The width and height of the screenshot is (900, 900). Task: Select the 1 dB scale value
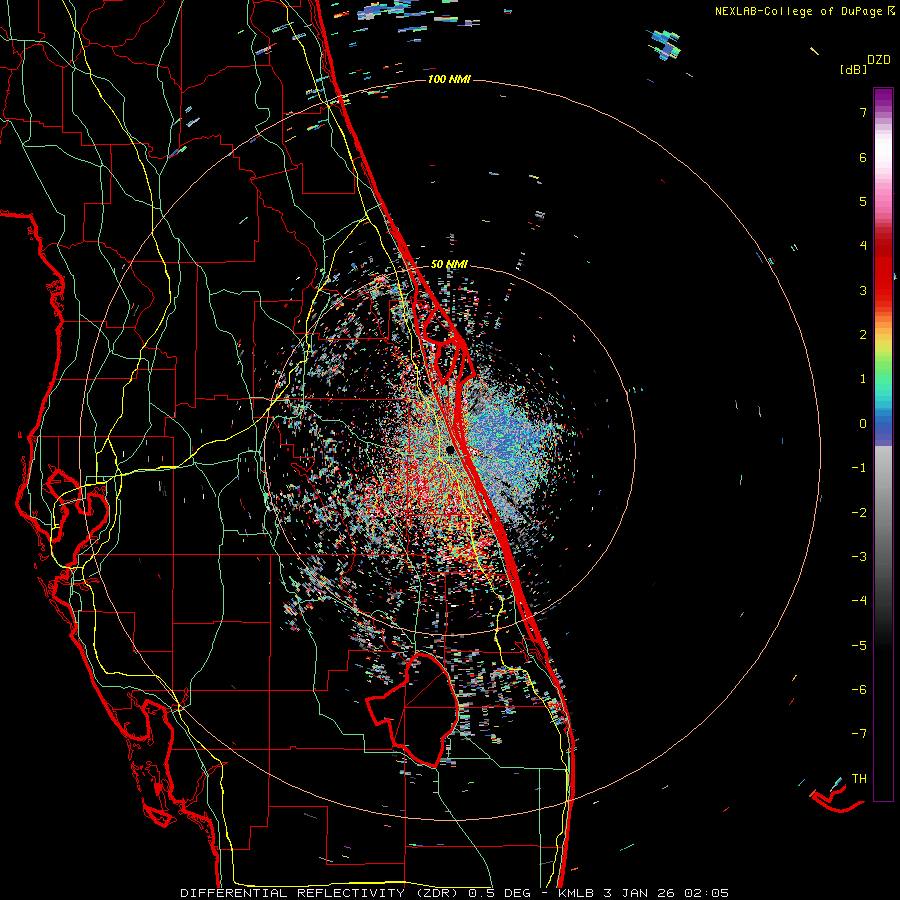click(863, 379)
